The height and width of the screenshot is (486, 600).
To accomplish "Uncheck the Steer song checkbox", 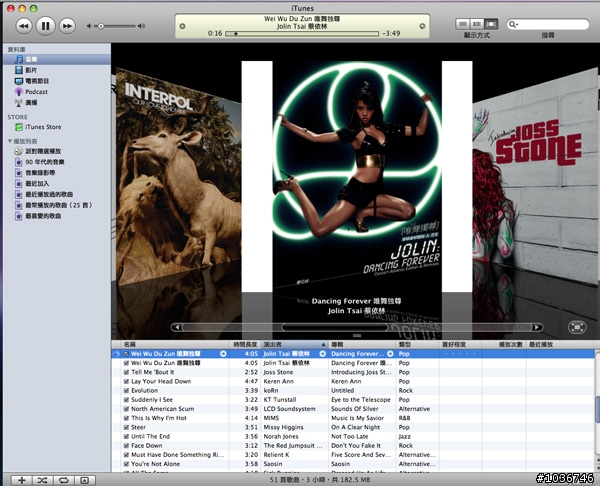I will [x=126, y=427].
